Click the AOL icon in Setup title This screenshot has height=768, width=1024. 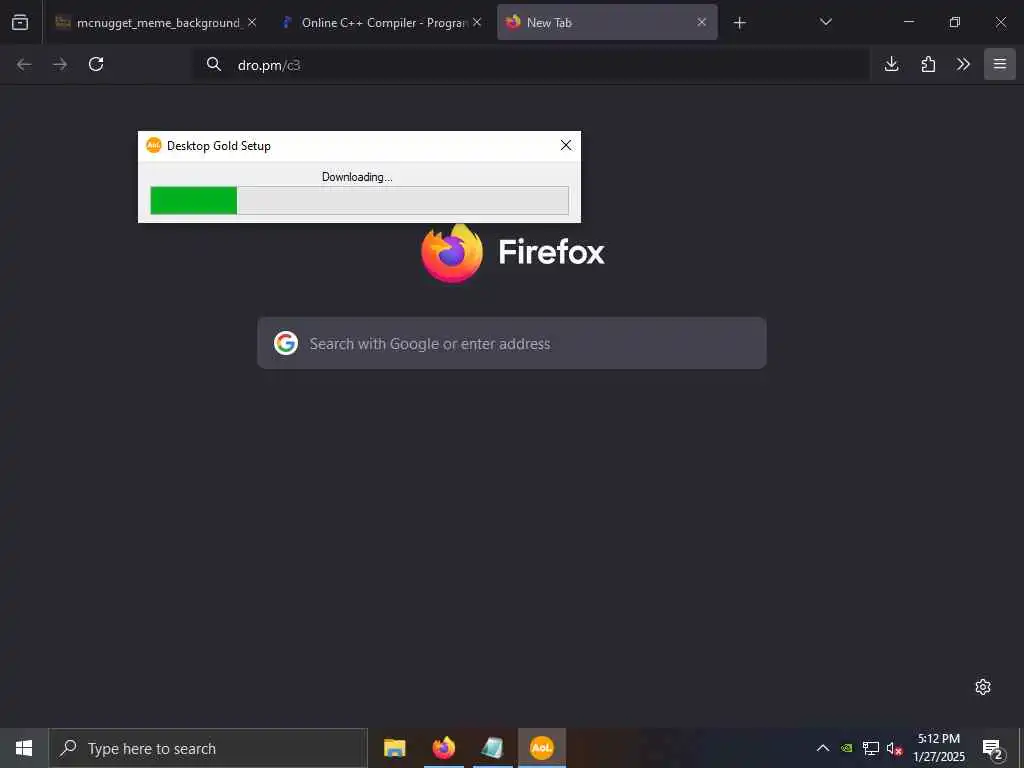(153, 145)
